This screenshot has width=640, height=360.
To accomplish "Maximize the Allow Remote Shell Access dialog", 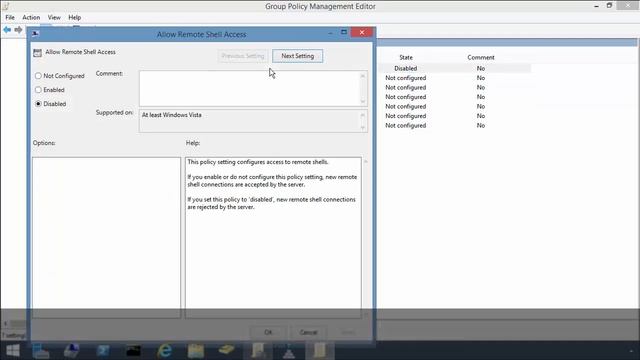I will click(344, 32).
